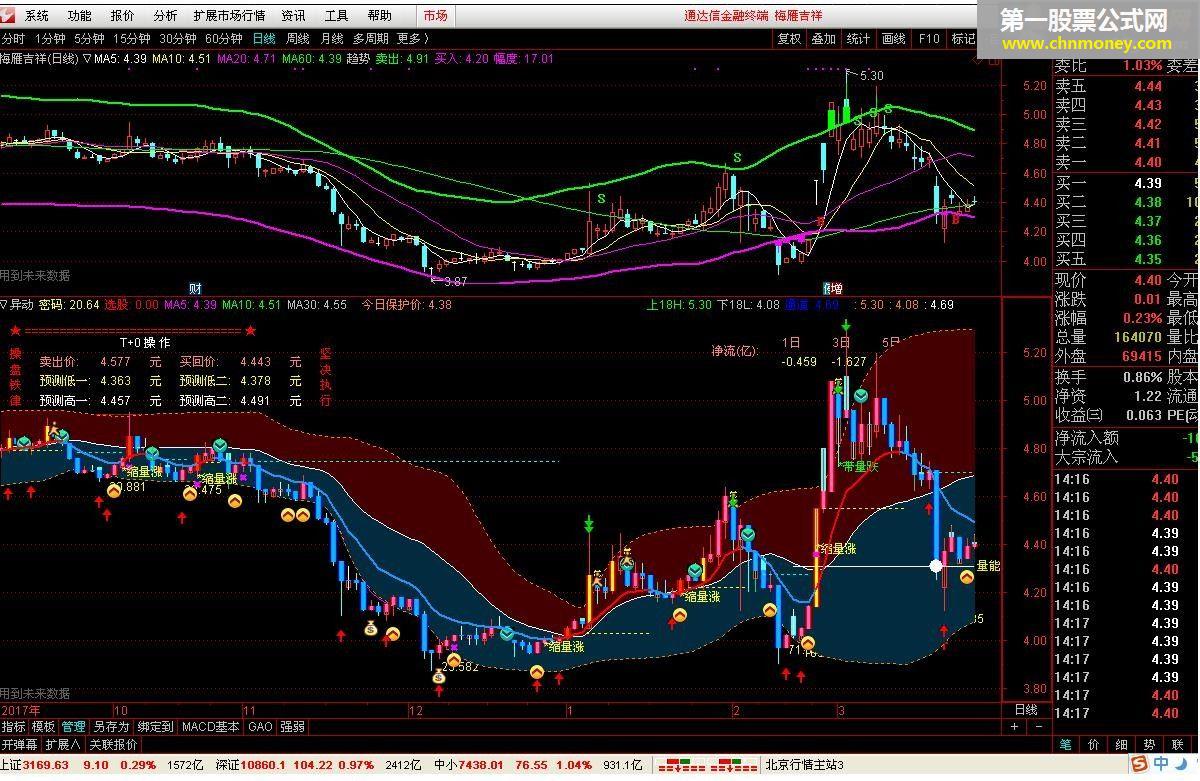Screen dimensions: 1200x781
Task: Select the 笔 tick tab
Action: point(1066,745)
